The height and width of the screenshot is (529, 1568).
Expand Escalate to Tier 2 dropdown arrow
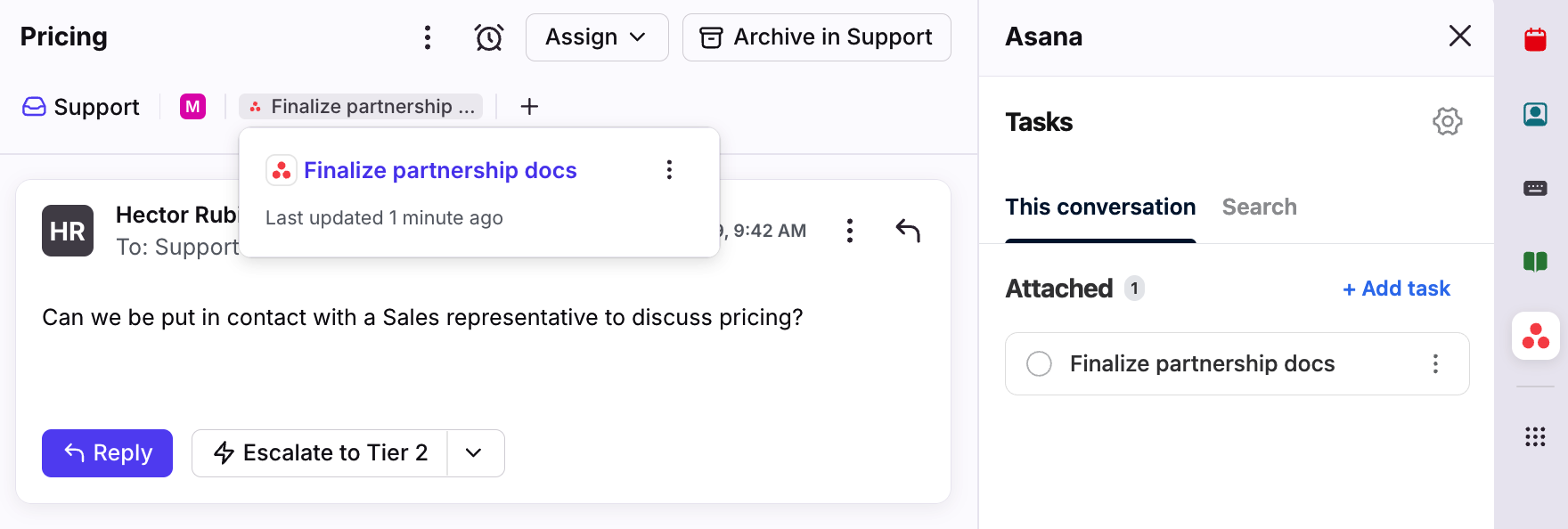474,453
